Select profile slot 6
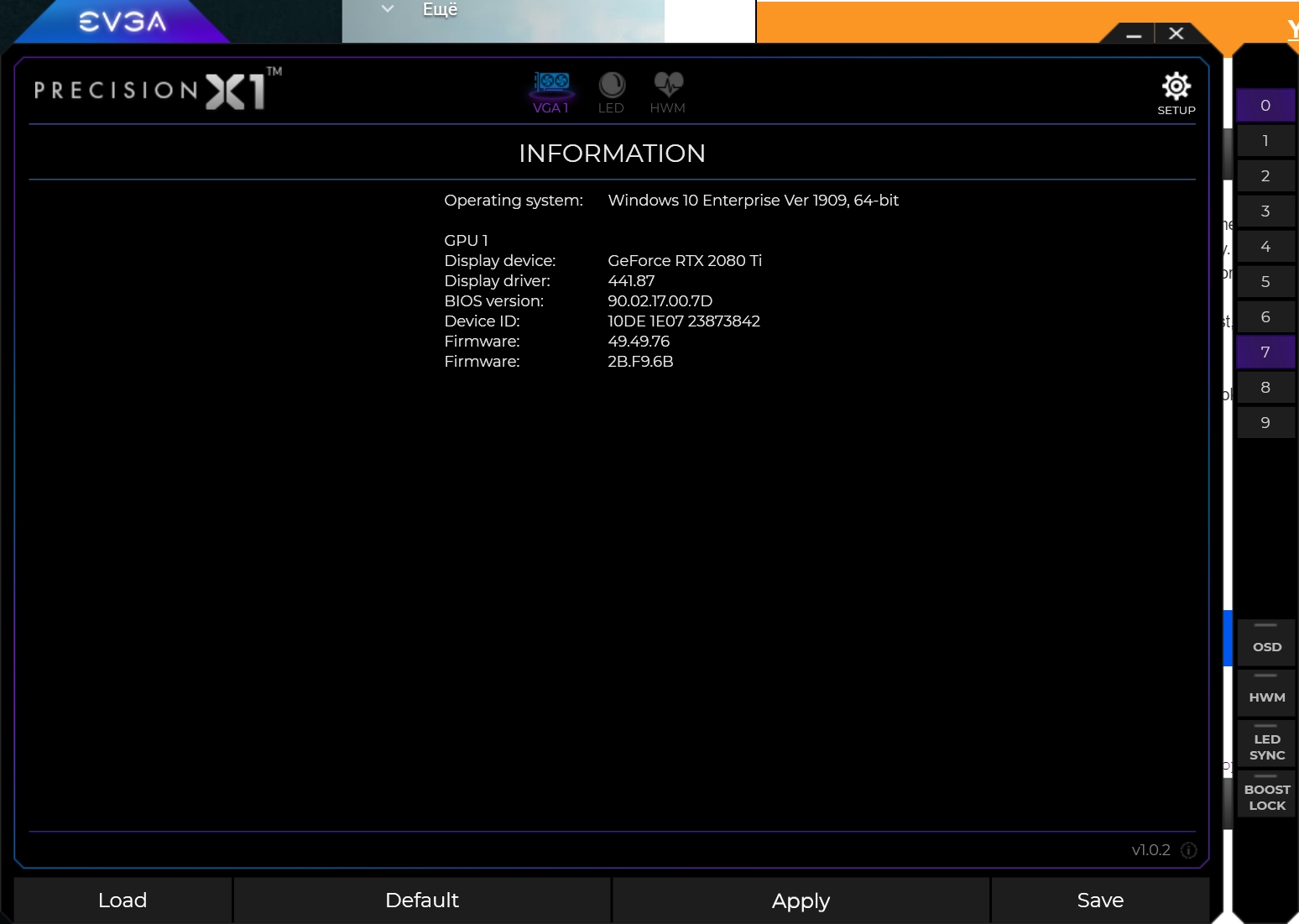 tap(1265, 317)
